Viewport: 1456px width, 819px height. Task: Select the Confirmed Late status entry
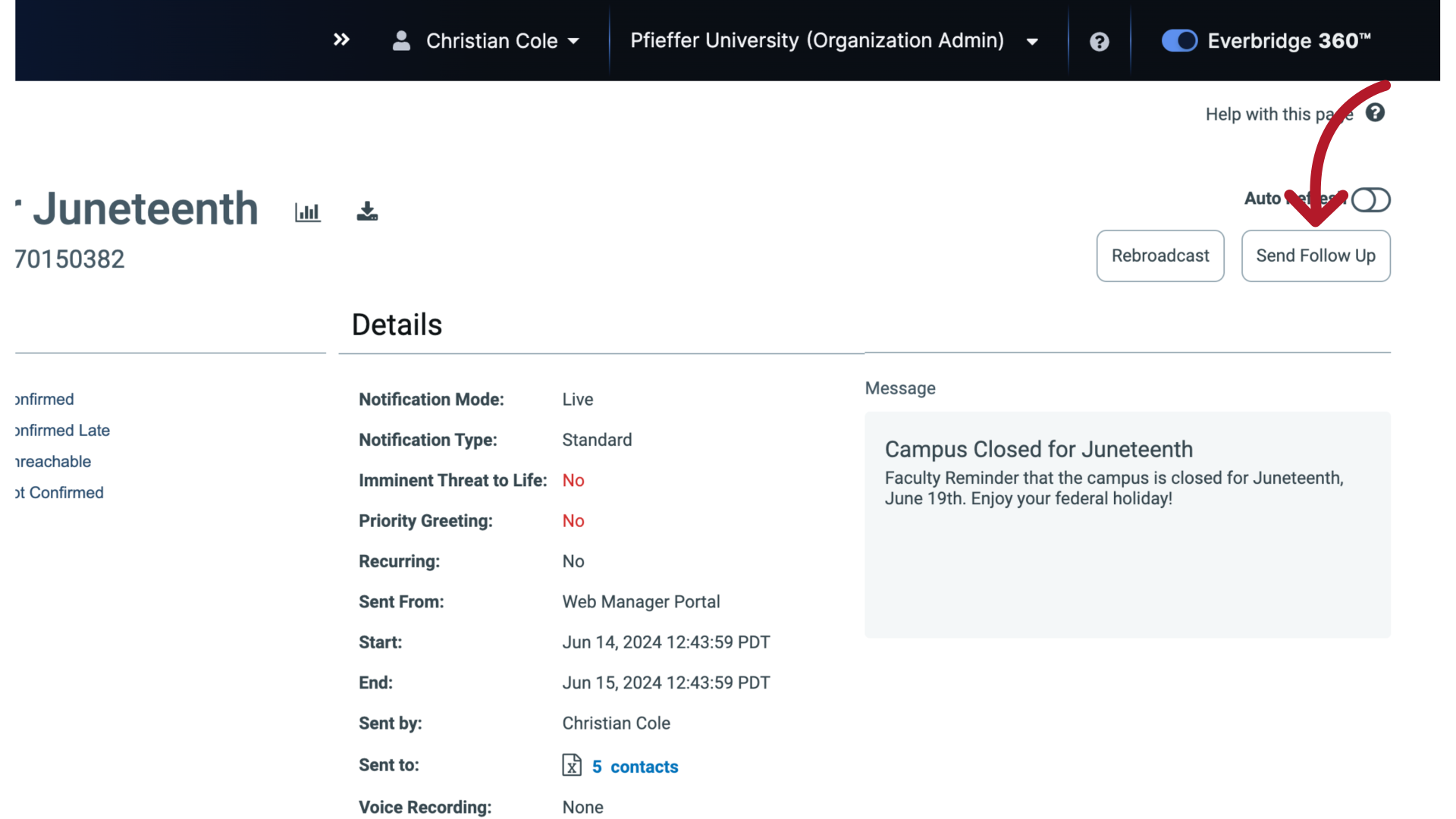61,430
